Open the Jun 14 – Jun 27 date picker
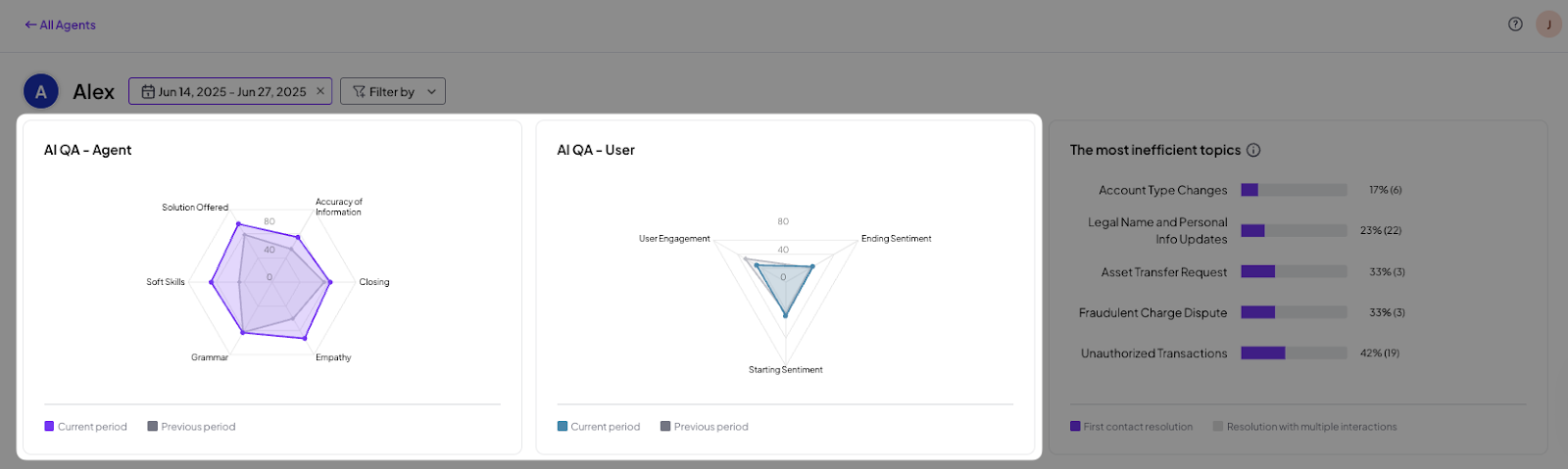The image size is (1568, 469). point(230,92)
